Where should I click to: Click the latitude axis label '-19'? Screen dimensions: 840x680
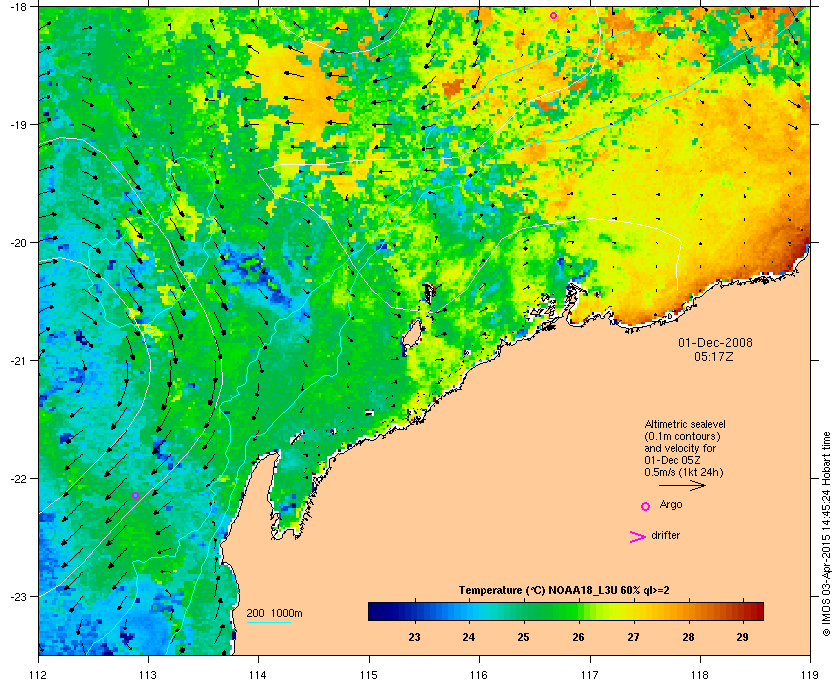(x=17, y=124)
